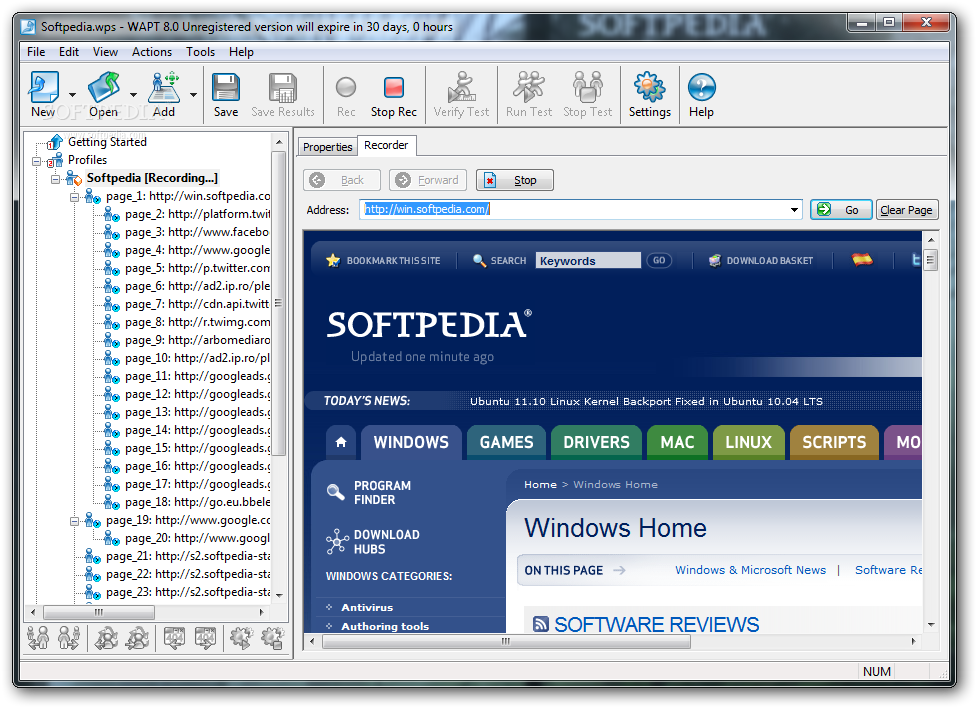The width and height of the screenshot is (977, 708).
Task: Click the Add profile toolbar icon
Action: click(x=164, y=87)
